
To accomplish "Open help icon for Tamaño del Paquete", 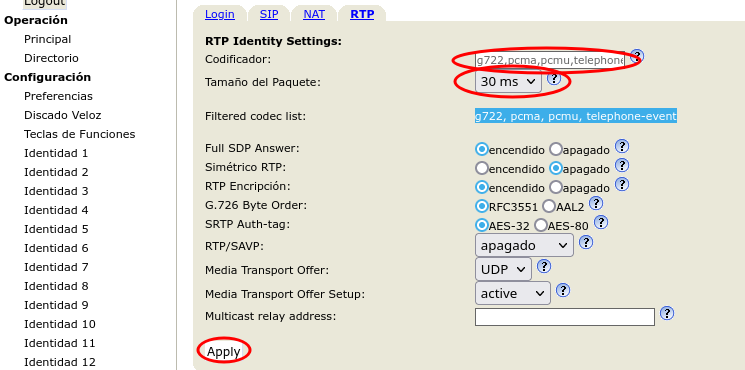I will coord(554,79).
